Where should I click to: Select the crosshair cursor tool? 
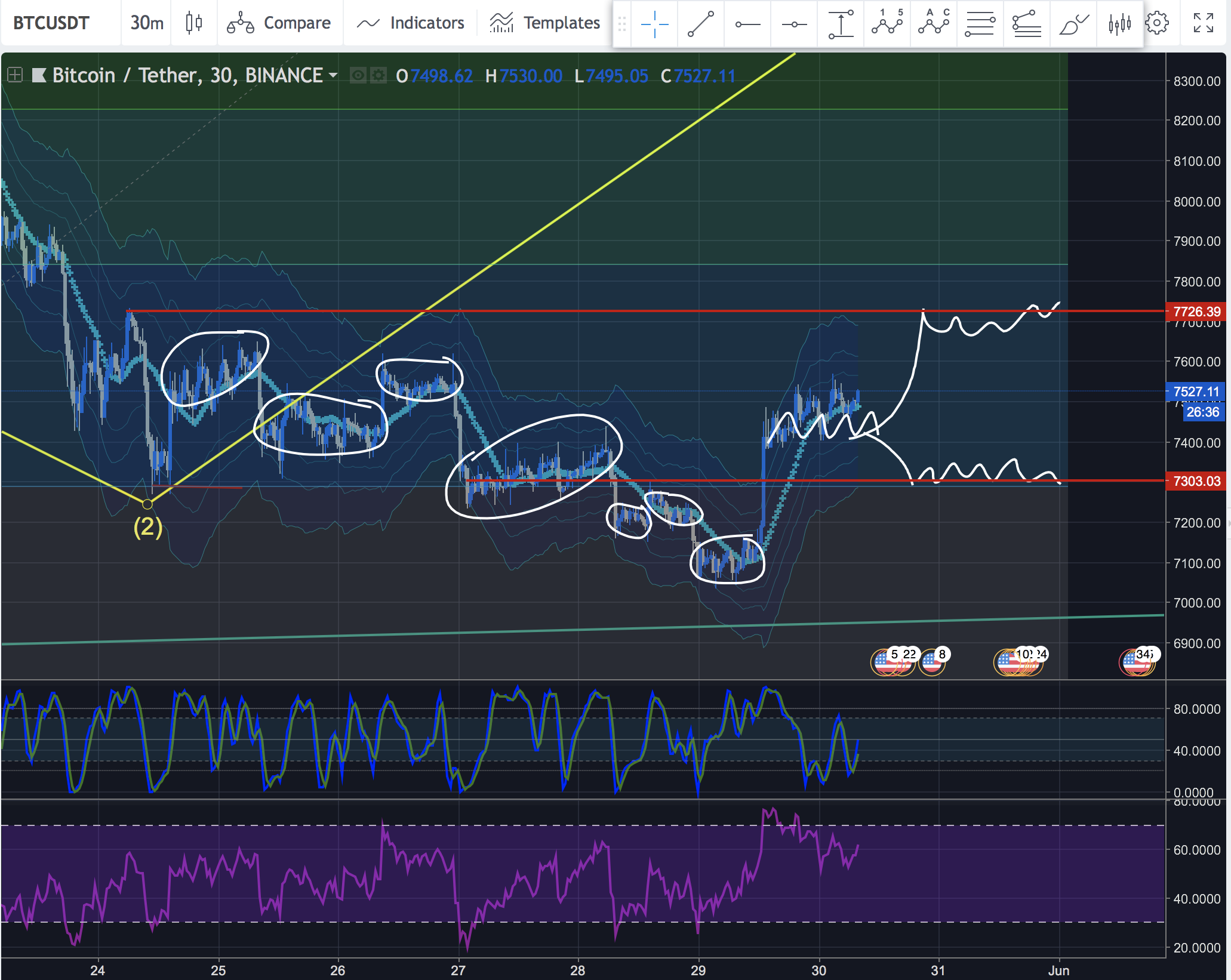pos(654,24)
